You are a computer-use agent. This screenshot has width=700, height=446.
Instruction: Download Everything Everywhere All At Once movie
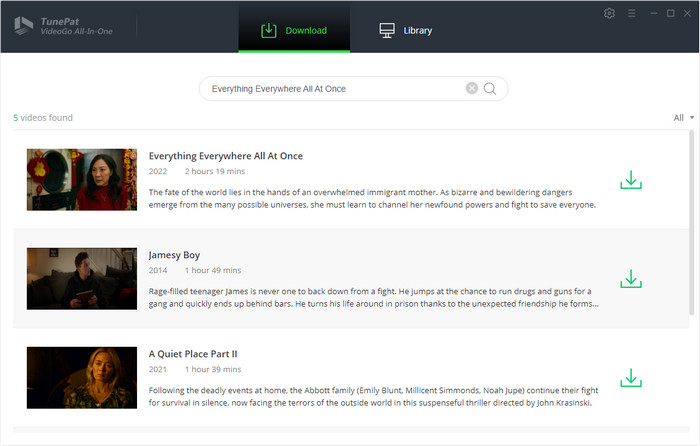coord(630,180)
